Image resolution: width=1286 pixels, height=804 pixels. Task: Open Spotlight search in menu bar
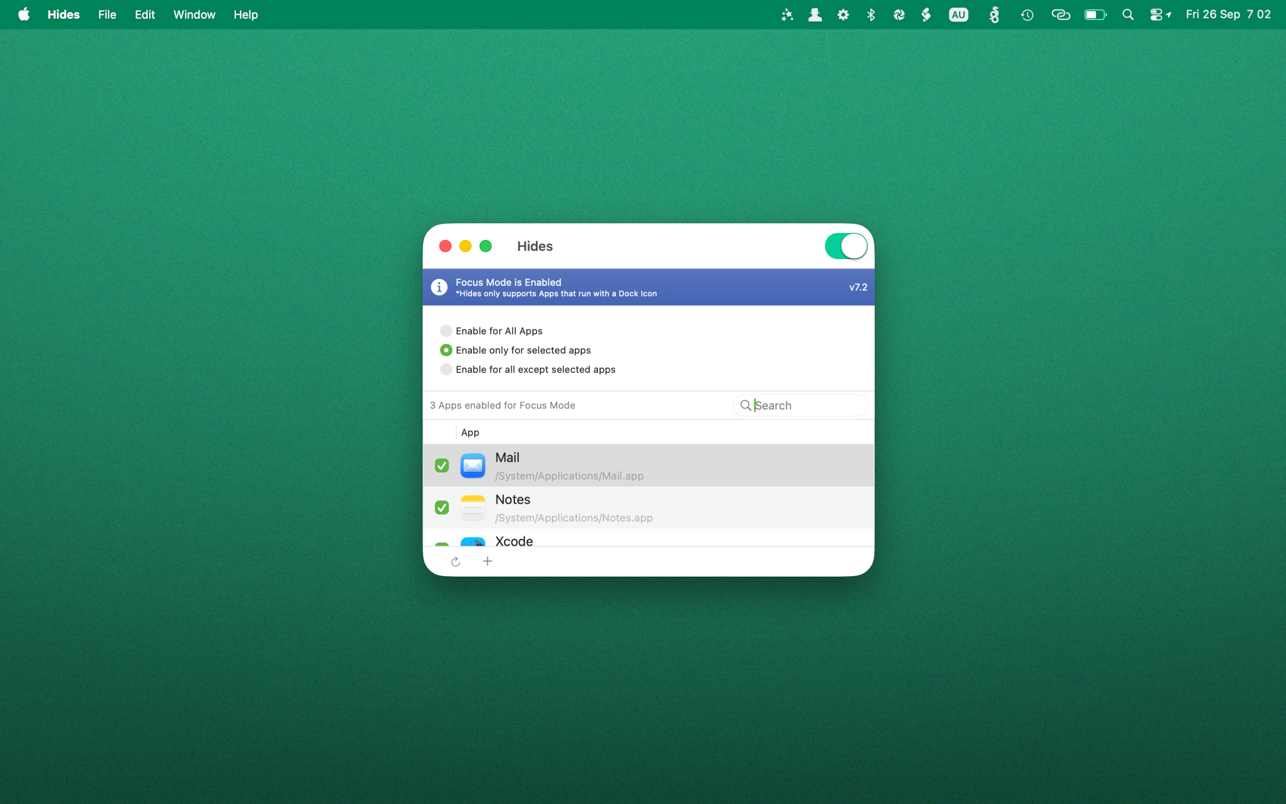click(x=1128, y=15)
